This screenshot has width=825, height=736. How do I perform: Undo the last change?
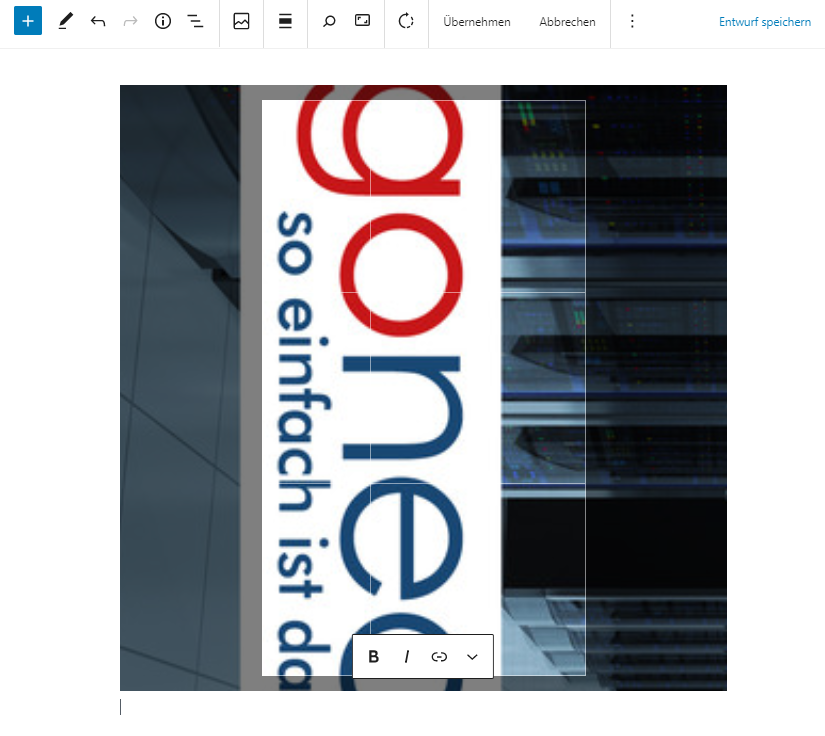[98, 21]
